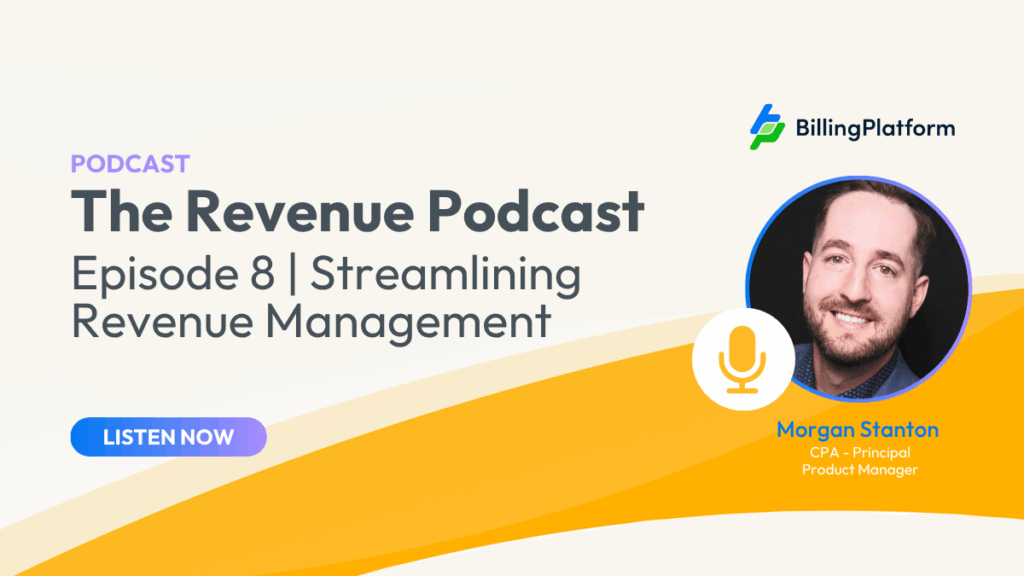Click the BillingPlatform logo icon
This screenshot has width=1024, height=576.
click(767, 127)
